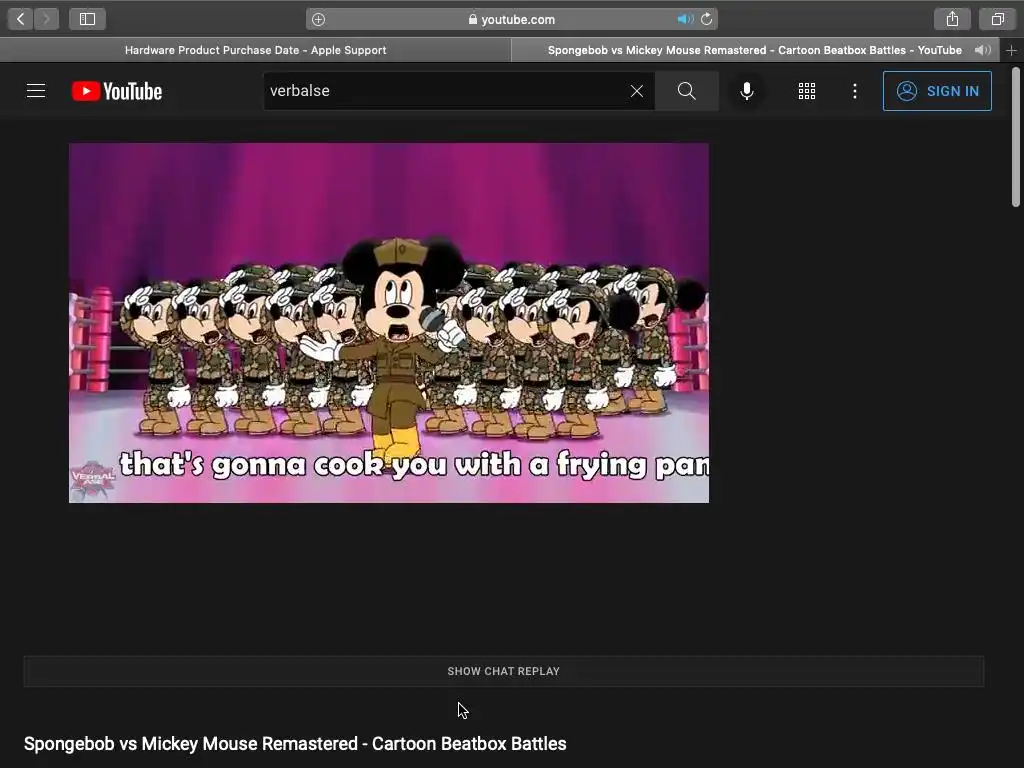Viewport: 1024px width, 768px height.
Task: Click the SIGN IN button
Action: [x=937, y=91]
